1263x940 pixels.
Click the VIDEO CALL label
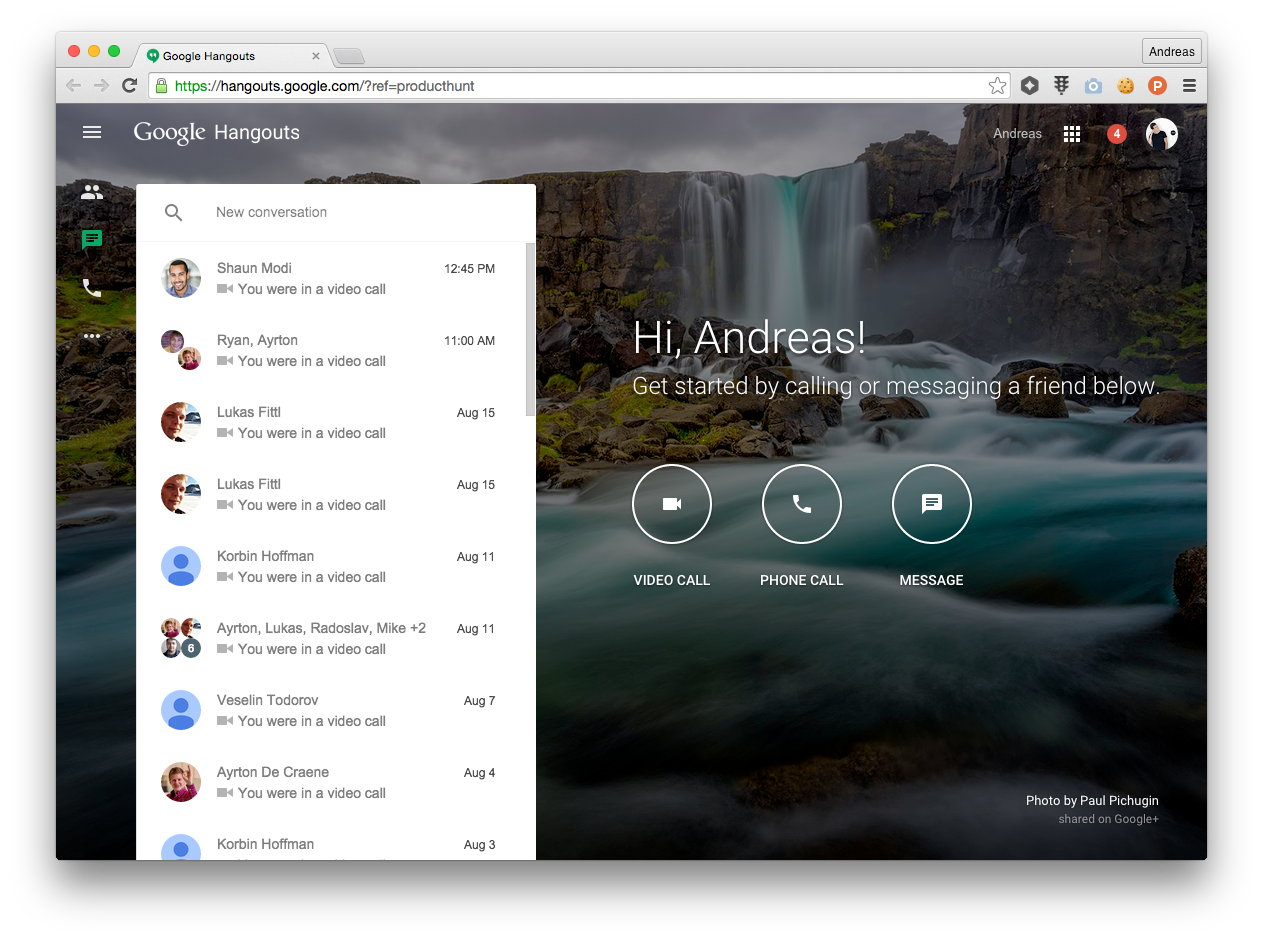[672, 580]
